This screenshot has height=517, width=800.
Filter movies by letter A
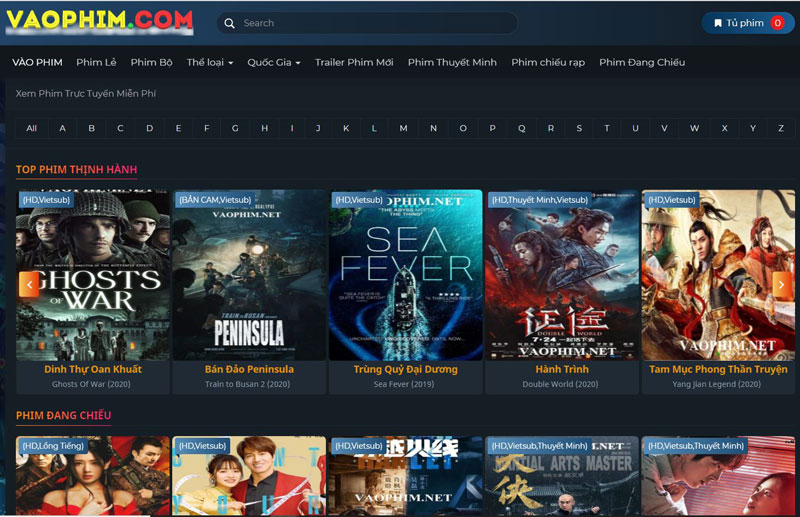tap(62, 128)
